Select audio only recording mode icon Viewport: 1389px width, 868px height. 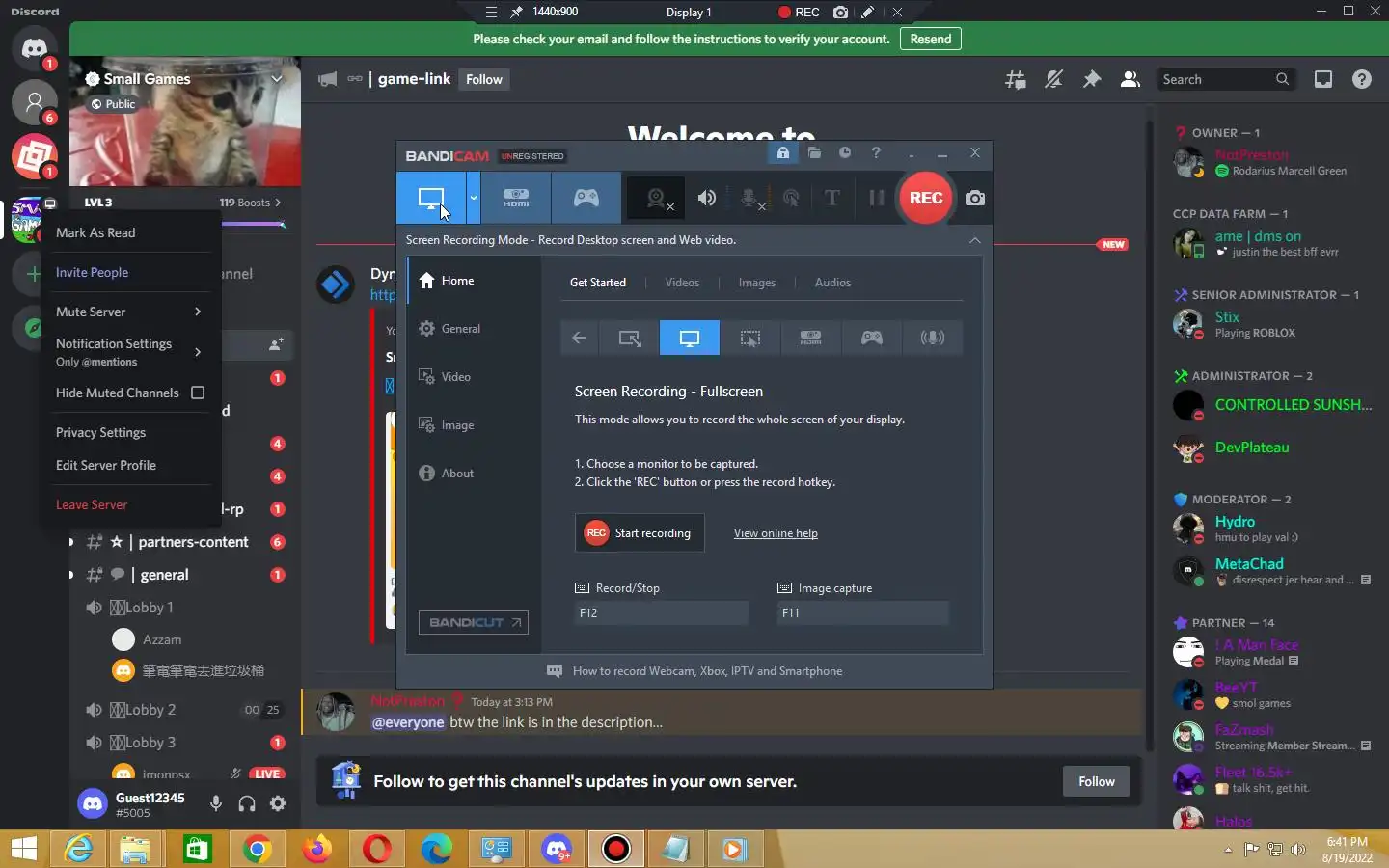932,338
